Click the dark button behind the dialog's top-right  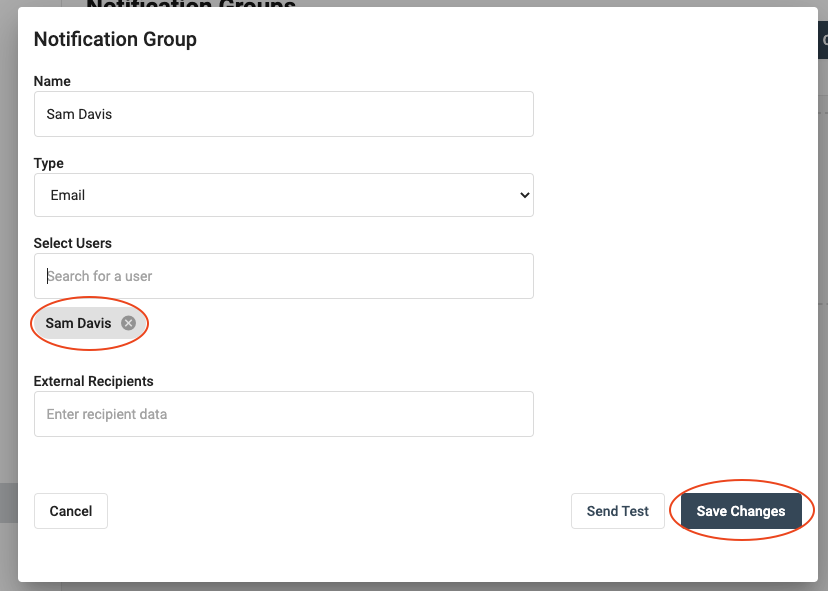pyautogui.click(x=823, y=40)
